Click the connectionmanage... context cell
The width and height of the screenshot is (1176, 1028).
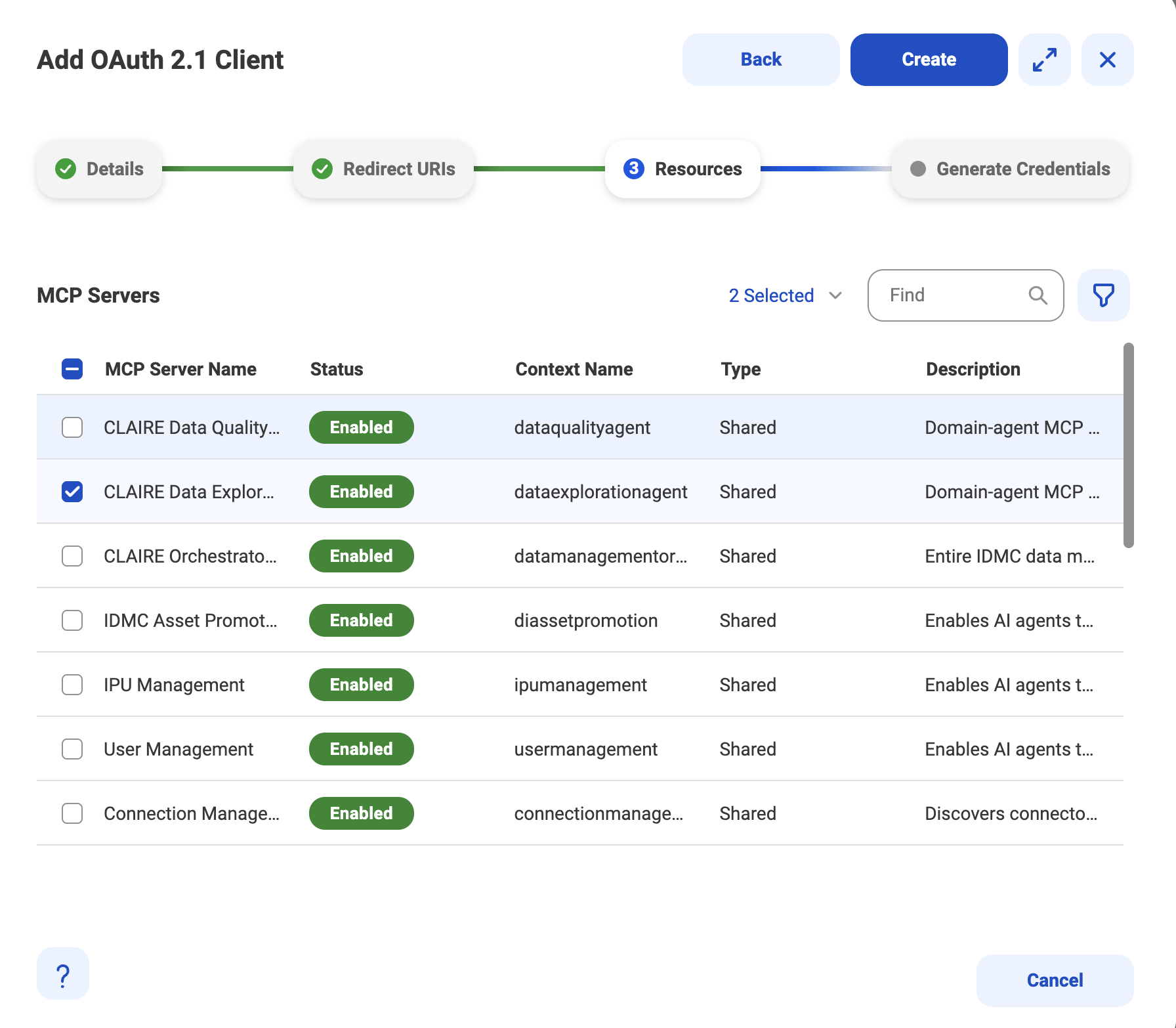[x=598, y=813]
